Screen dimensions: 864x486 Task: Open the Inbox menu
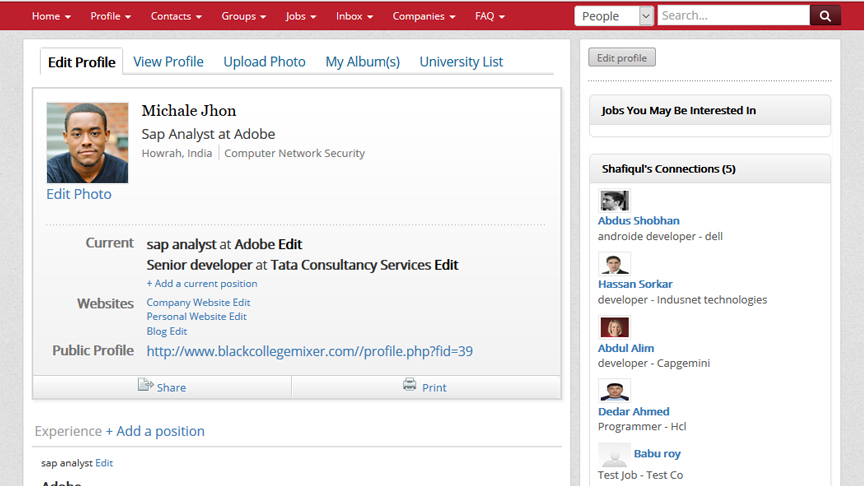pos(354,16)
